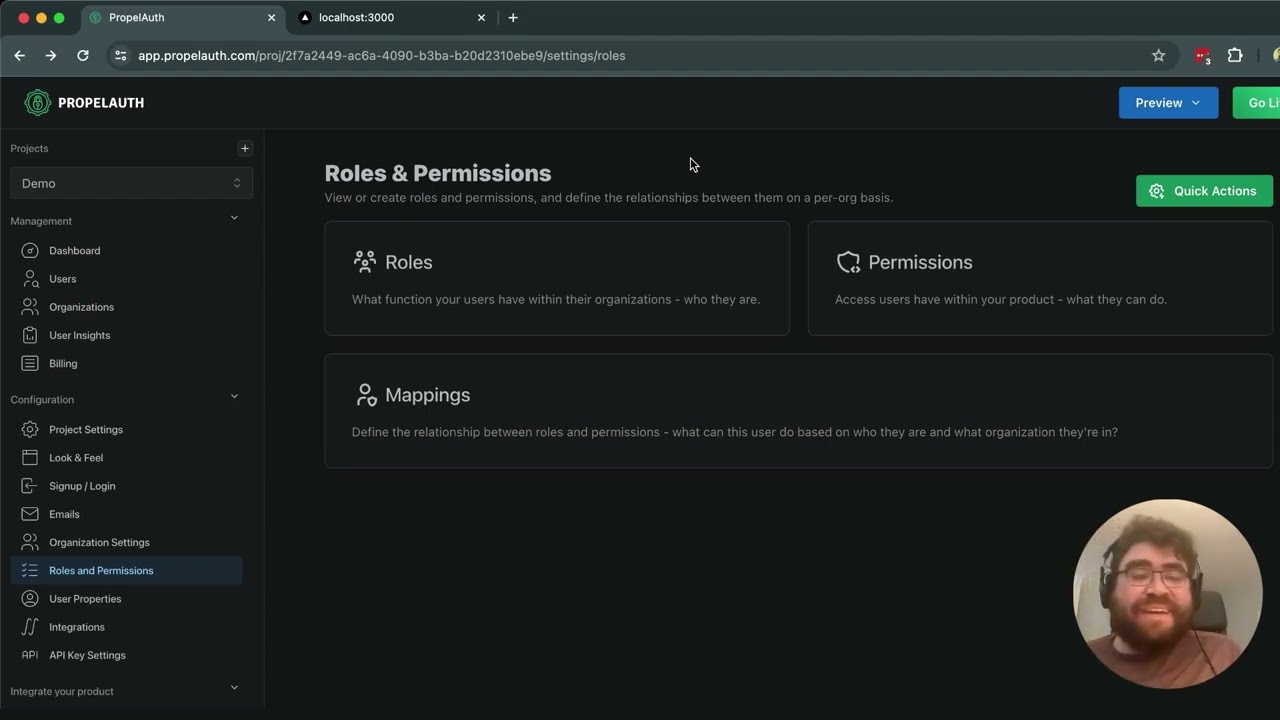The width and height of the screenshot is (1280, 720).
Task: Open the Billing sidebar icon
Action: 30,363
